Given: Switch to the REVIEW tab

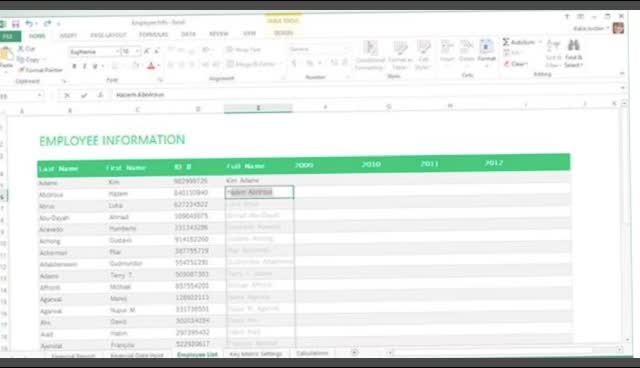Looking at the screenshot, I should click(x=219, y=34).
